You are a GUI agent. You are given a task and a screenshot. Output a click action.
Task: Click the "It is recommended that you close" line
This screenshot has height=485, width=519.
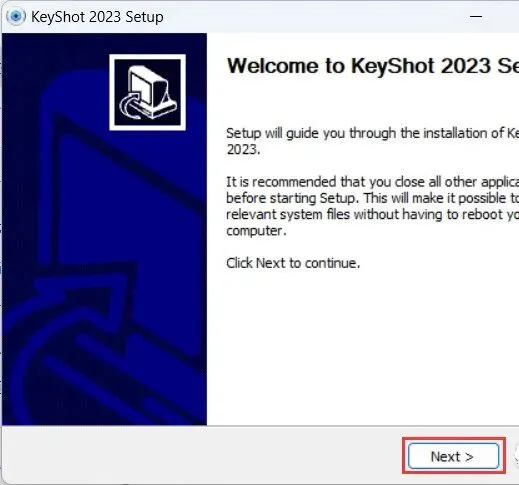(x=373, y=182)
